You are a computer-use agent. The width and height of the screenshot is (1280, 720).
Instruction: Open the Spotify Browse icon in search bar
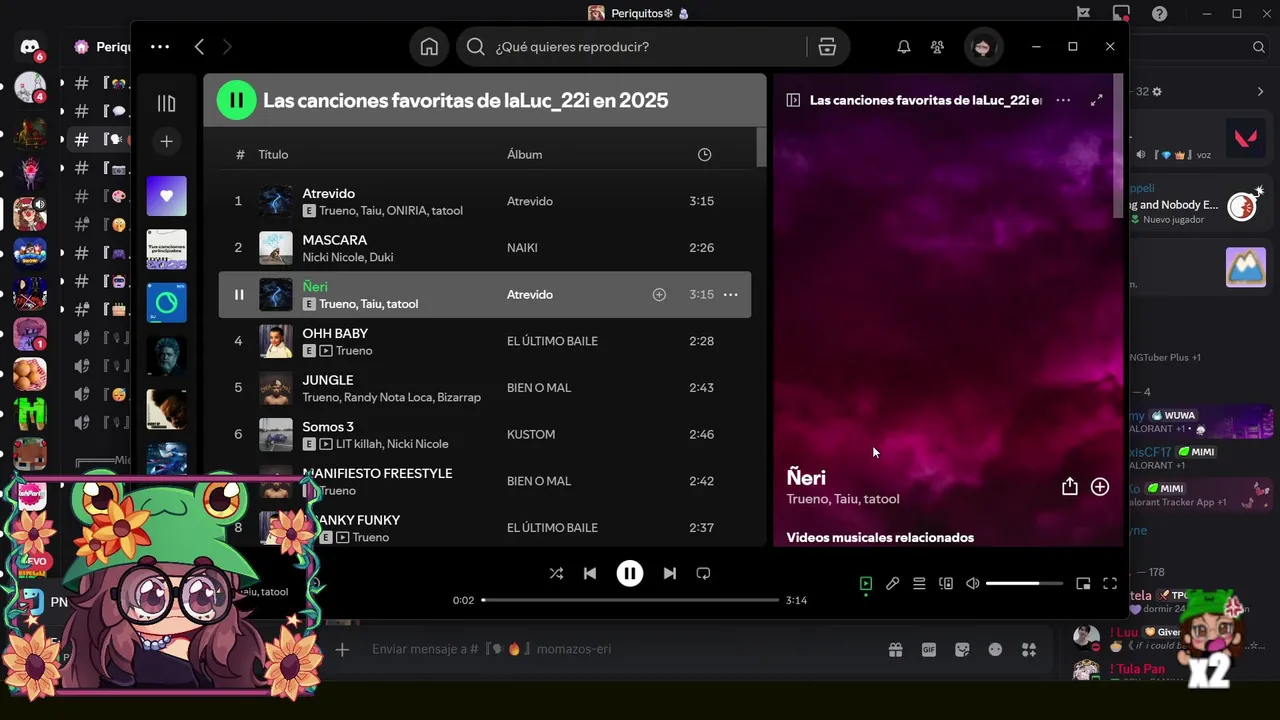pos(827,47)
